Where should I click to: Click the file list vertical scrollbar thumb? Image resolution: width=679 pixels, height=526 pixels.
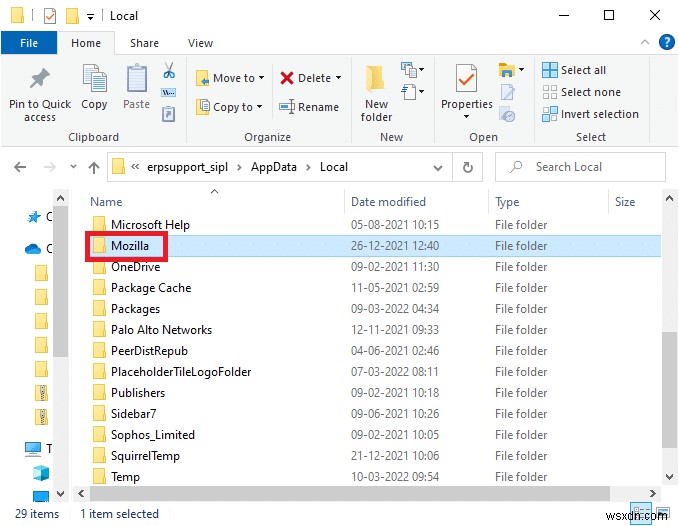pyautogui.click(x=669, y=390)
